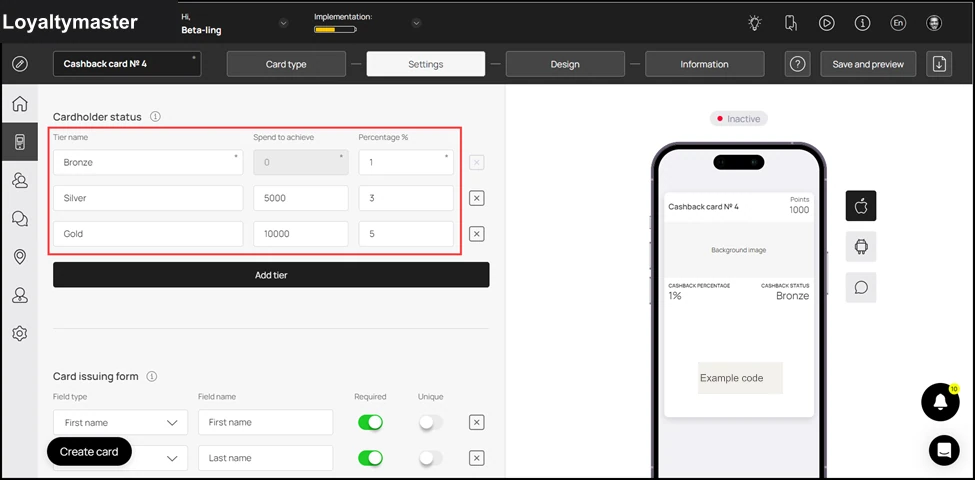This screenshot has height=480, width=975.
Task: Click the play video tutorial icon
Action: pos(826,24)
